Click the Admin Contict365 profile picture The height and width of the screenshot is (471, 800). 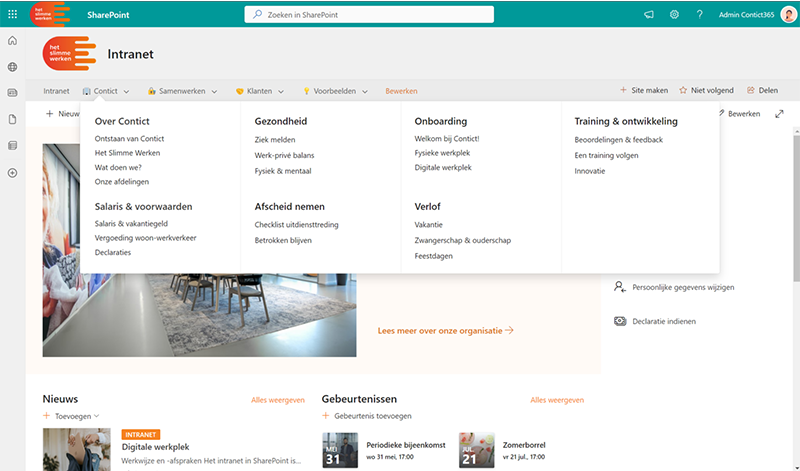point(787,14)
